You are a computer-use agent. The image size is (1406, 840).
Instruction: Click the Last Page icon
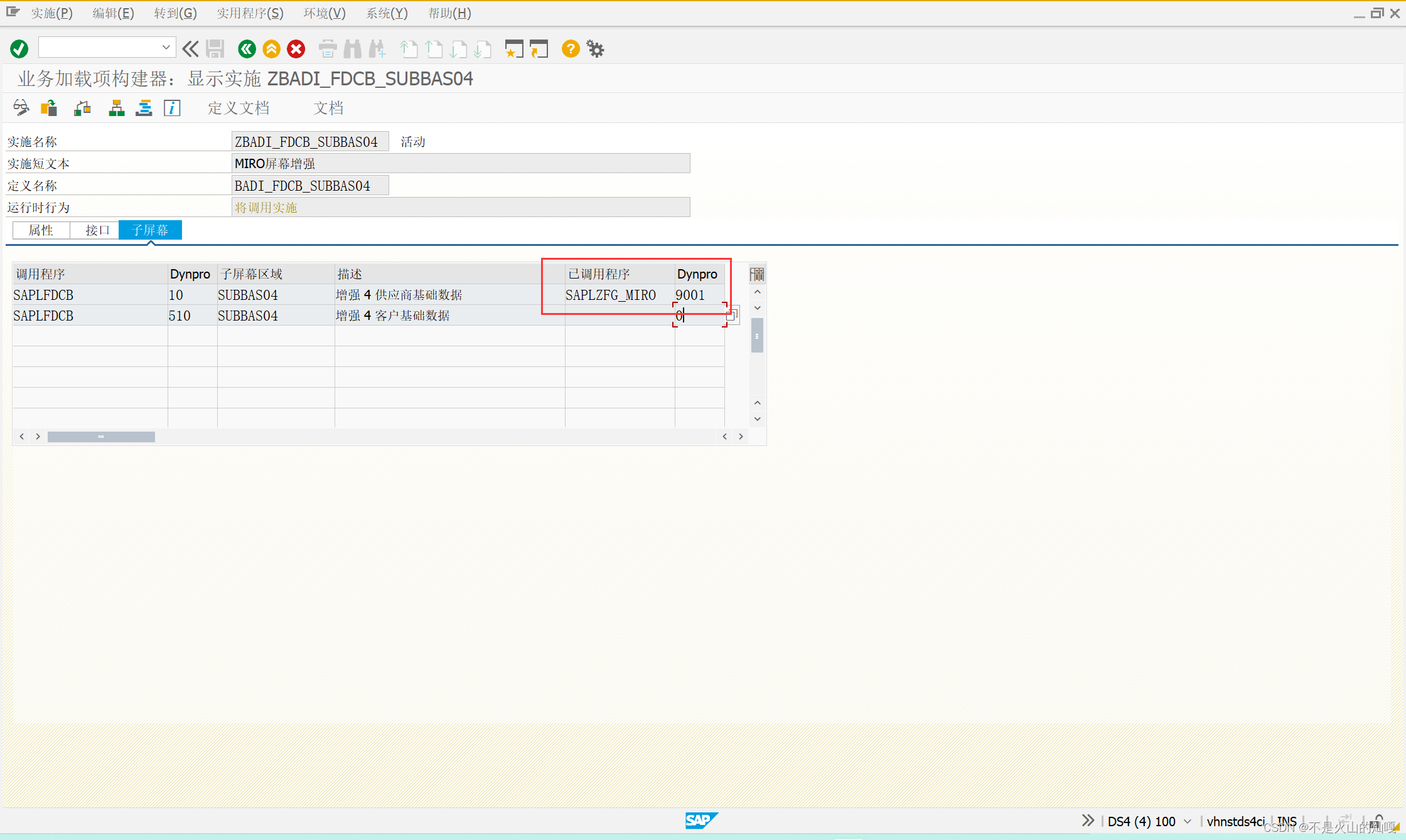483,49
